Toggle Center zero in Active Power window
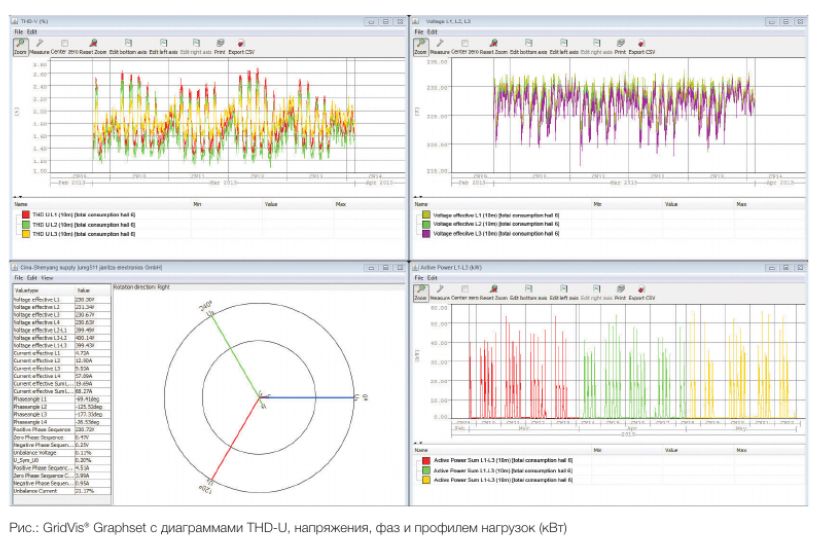The image size is (822, 554). (x=465, y=289)
